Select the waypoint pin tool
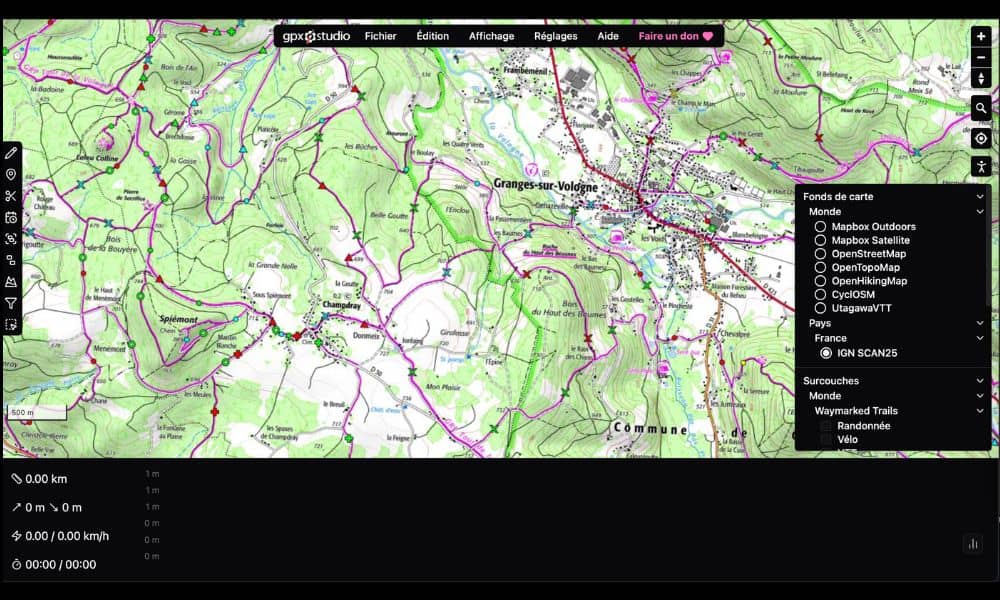This screenshot has width=1000, height=600. click(x=11, y=175)
